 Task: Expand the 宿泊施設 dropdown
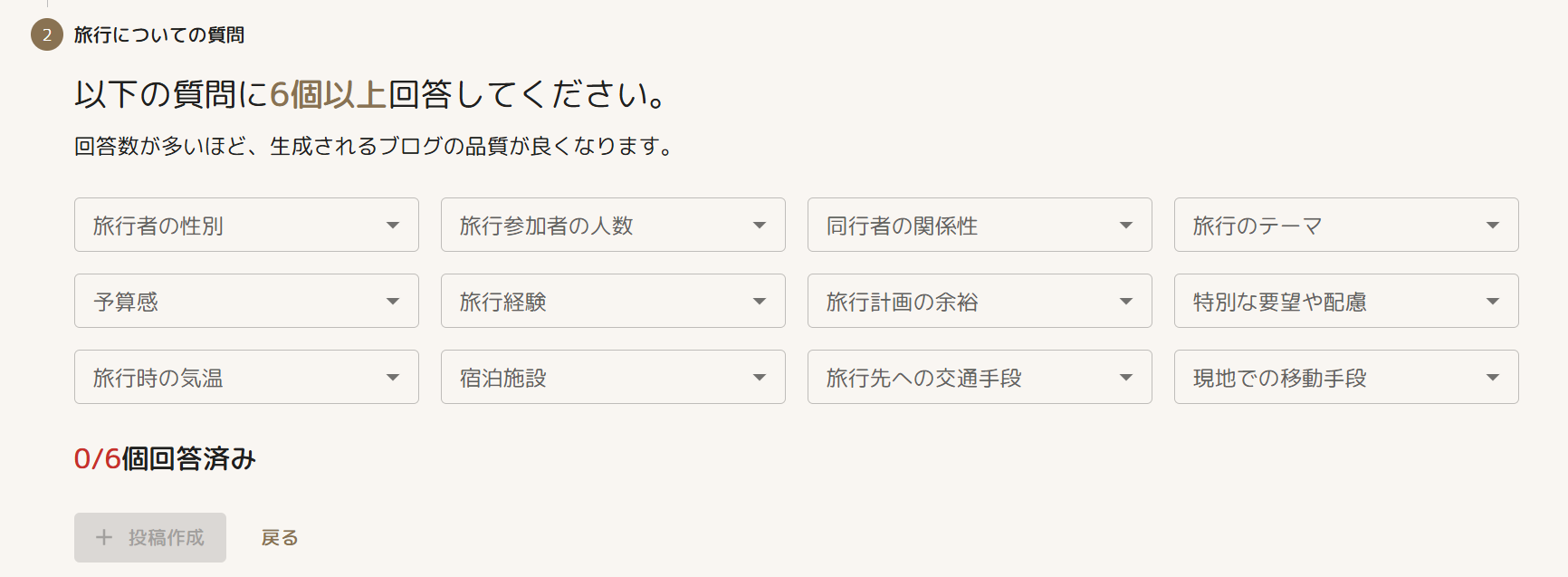613,377
